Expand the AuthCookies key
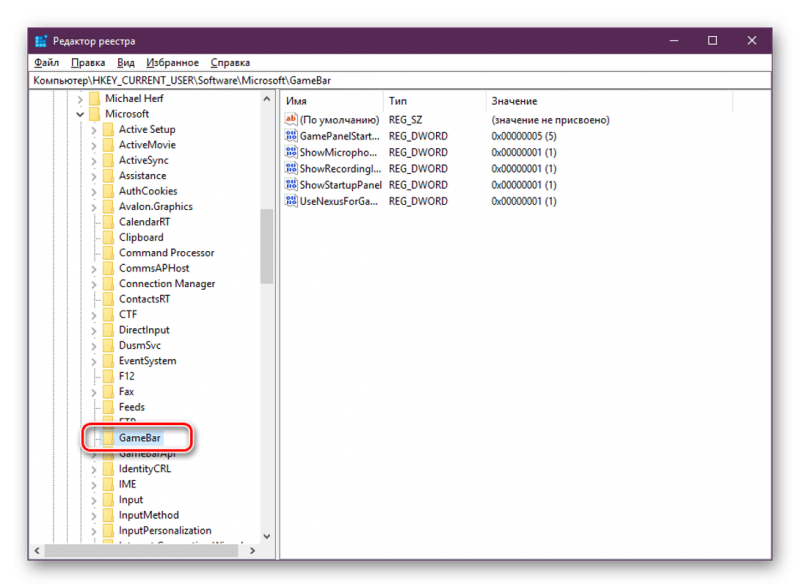The height and width of the screenshot is (588, 800). 94,191
